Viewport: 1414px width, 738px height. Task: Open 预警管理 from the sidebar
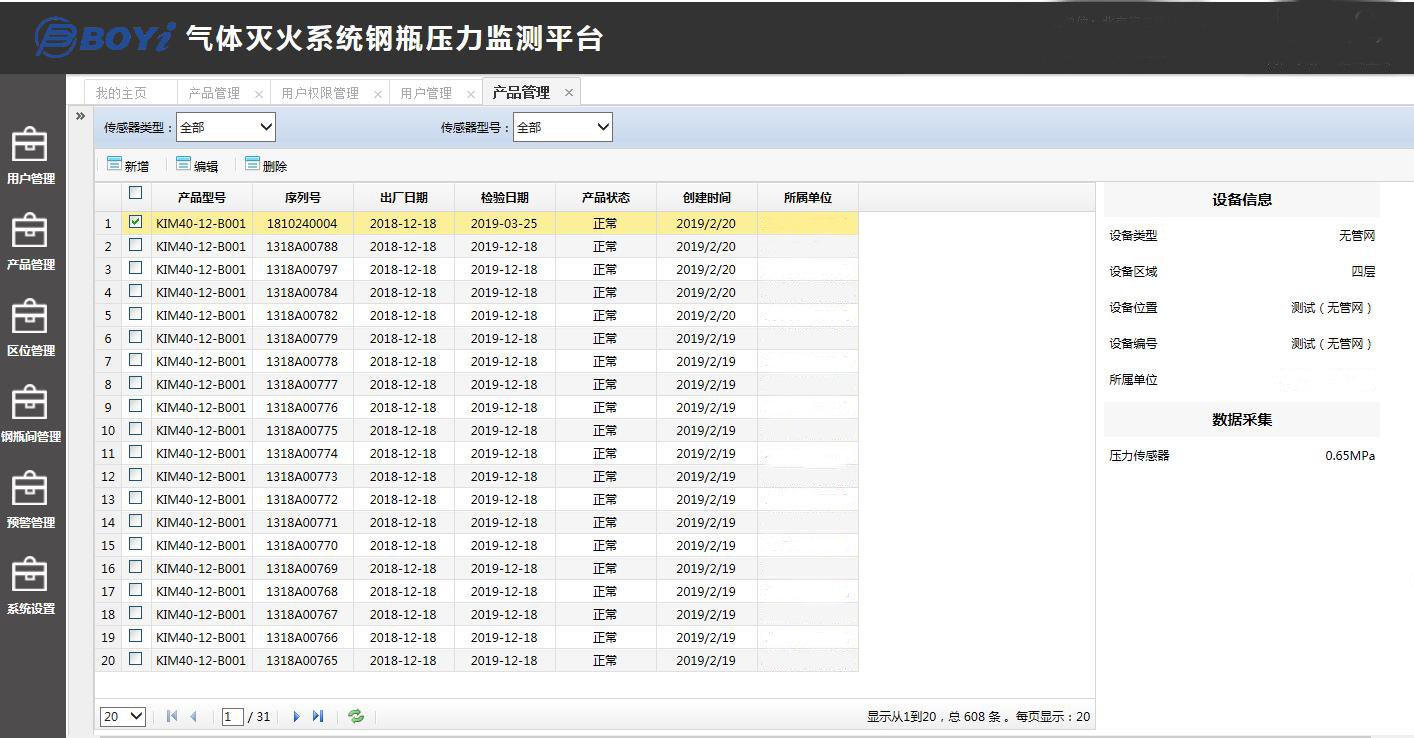pos(31,502)
